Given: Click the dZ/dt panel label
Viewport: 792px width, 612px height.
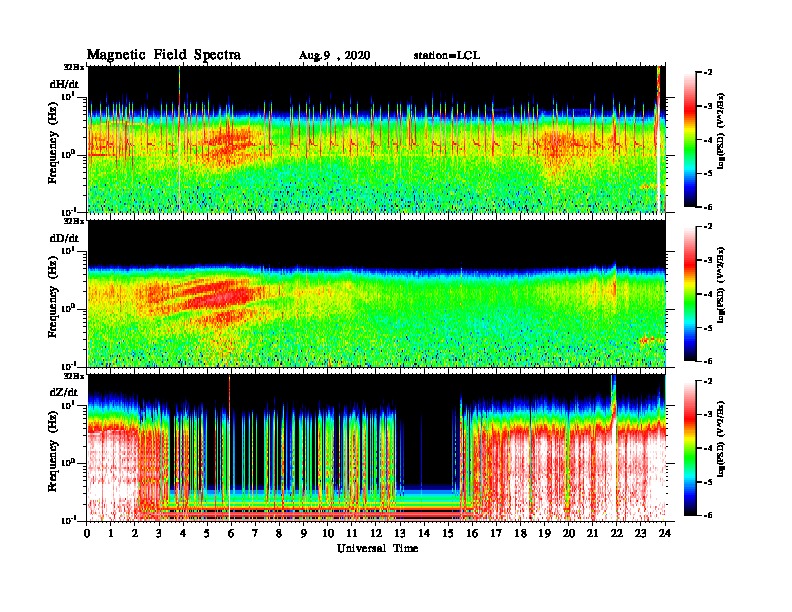Looking at the screenshot, I should coord(64,392).
